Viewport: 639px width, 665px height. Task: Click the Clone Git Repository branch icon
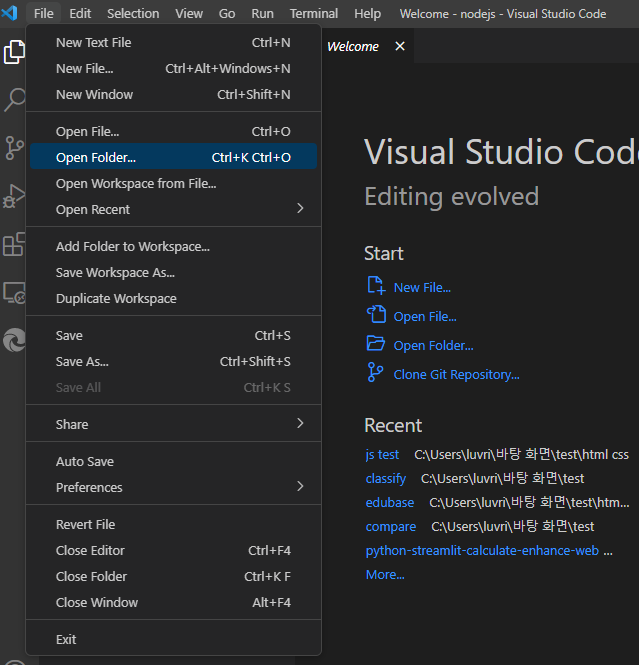tap(375, 372)
